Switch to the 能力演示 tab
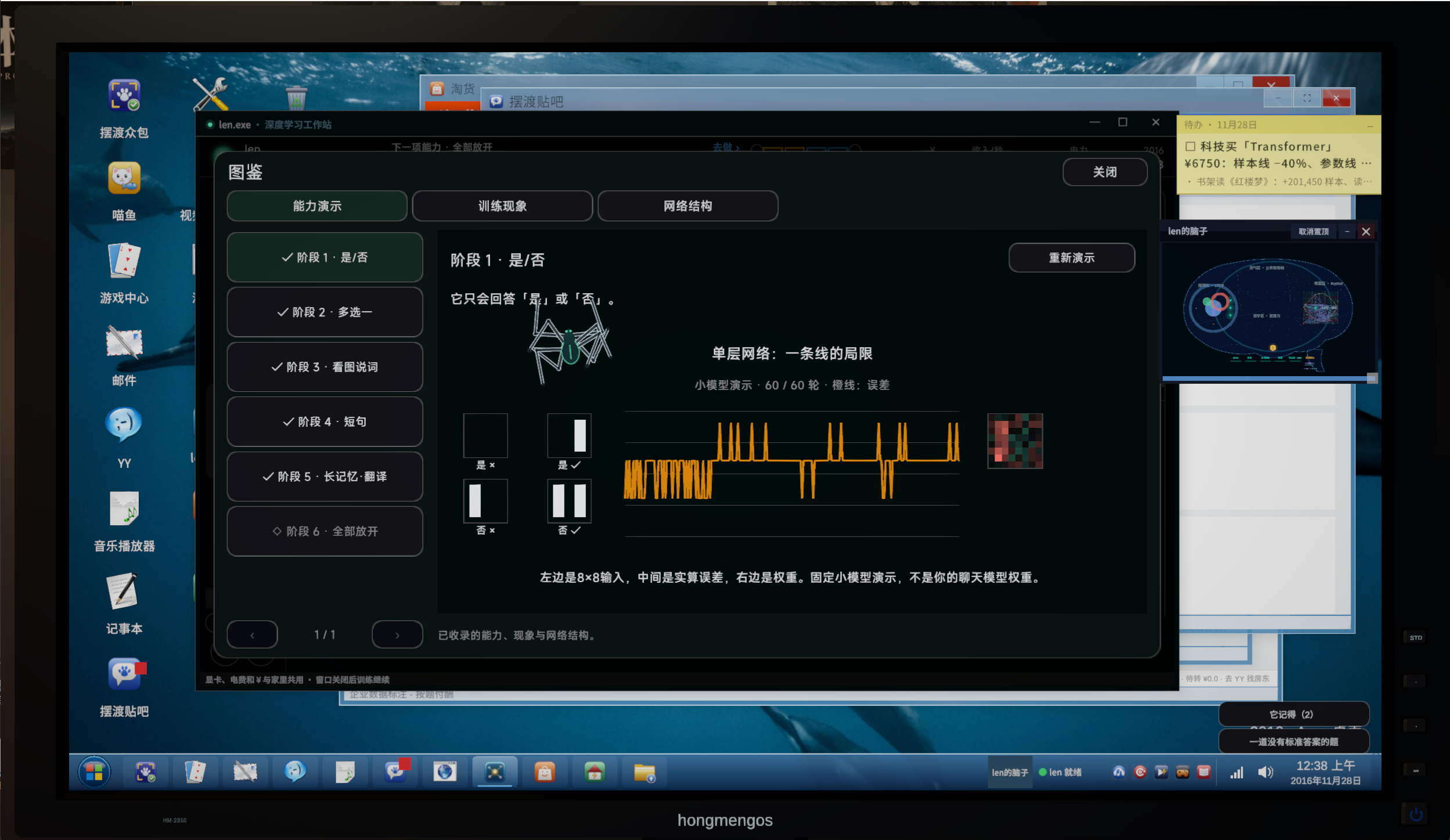The height and width of the screenshot is (840, 1450). tap(317, 206)
